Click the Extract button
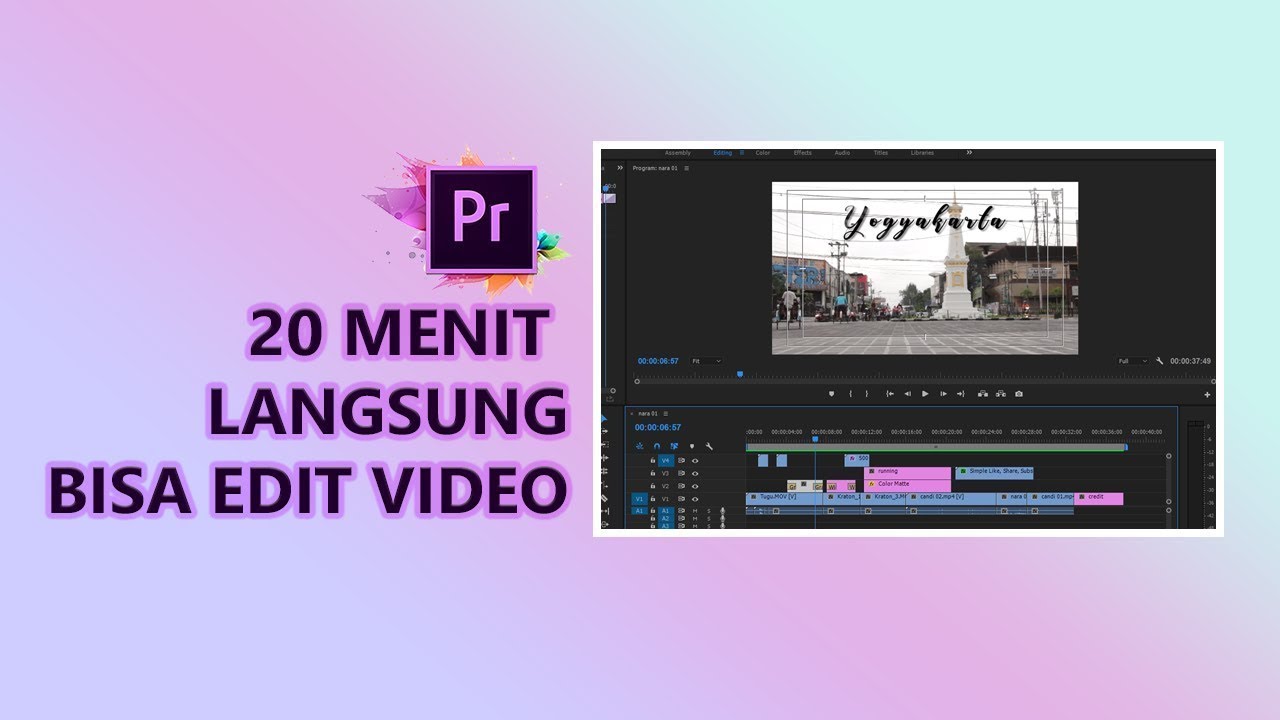Image resolution: width=1280 pixels, height=720 pixels. 1000,394
